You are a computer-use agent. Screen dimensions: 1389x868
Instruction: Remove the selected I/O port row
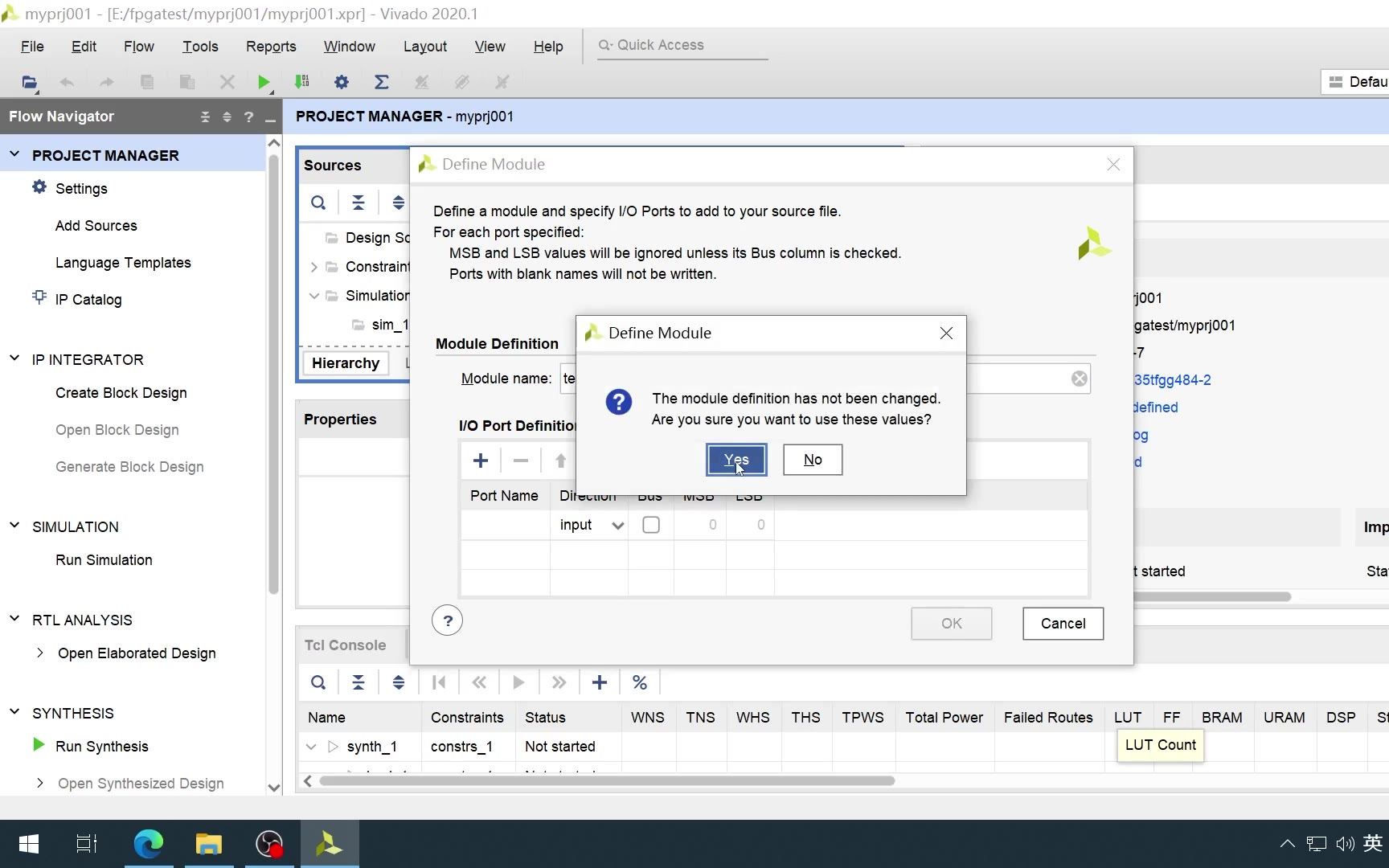point(521,461)
